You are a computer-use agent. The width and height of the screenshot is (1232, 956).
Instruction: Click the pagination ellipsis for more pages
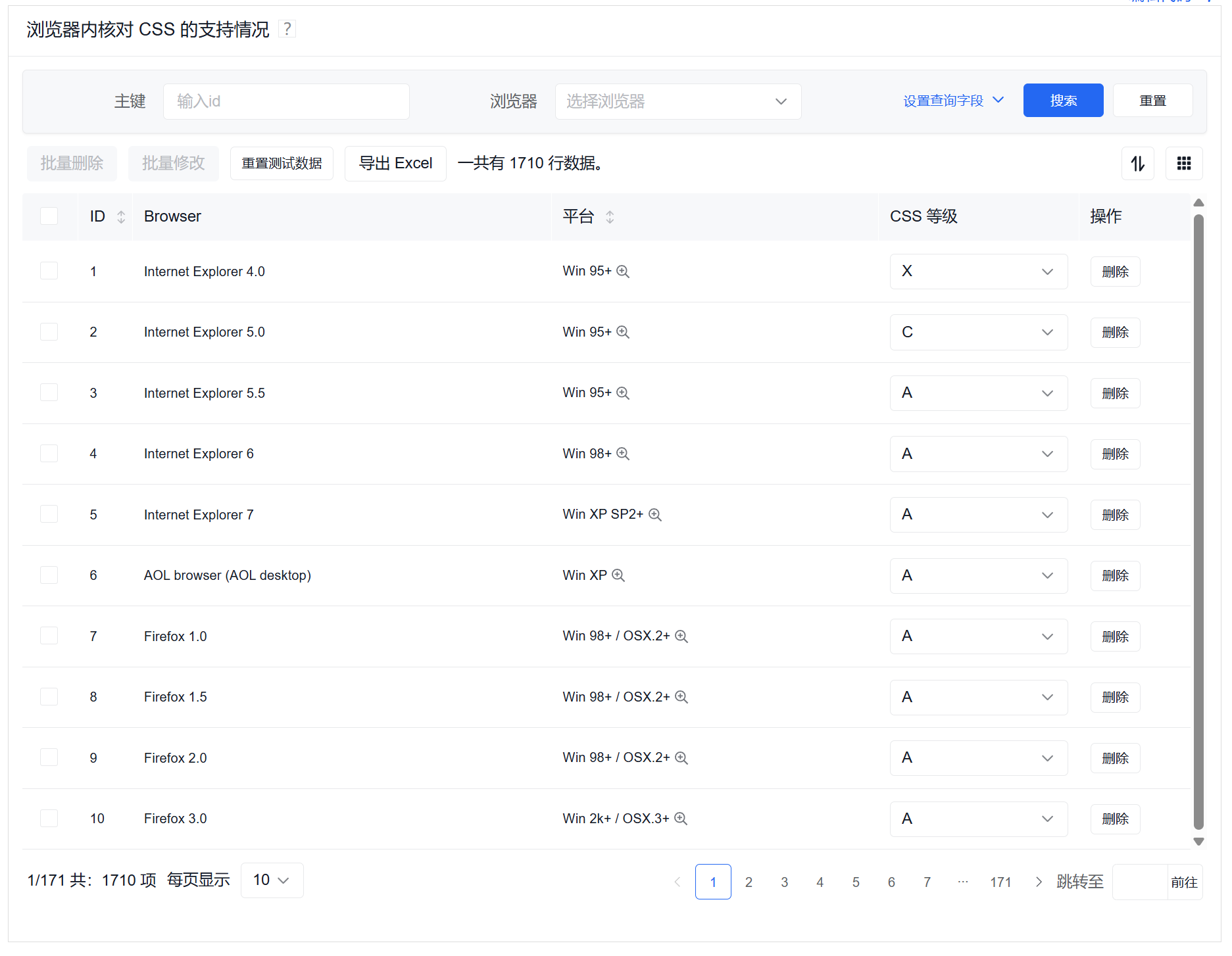pyautogui.click(x=963, y=882)
